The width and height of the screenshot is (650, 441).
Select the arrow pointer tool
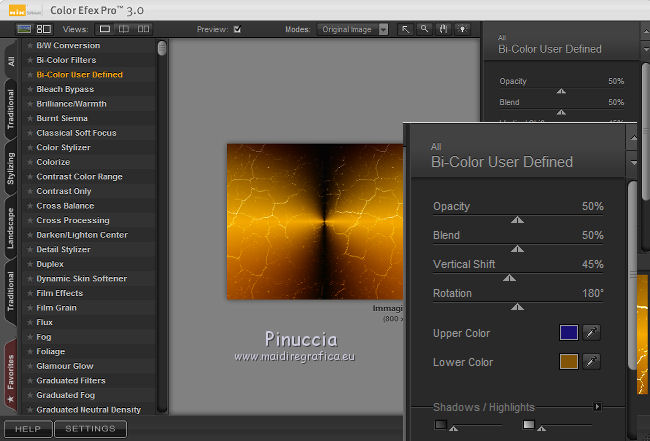coord(406,30)
